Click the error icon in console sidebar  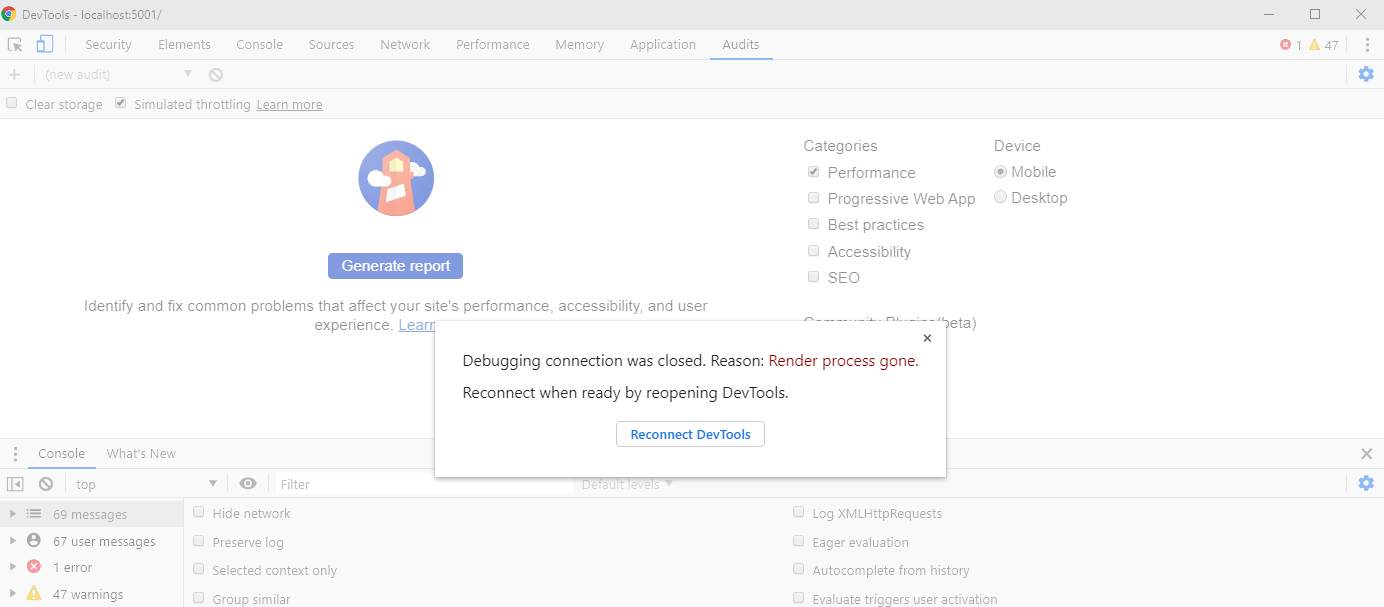pos(34,567)
